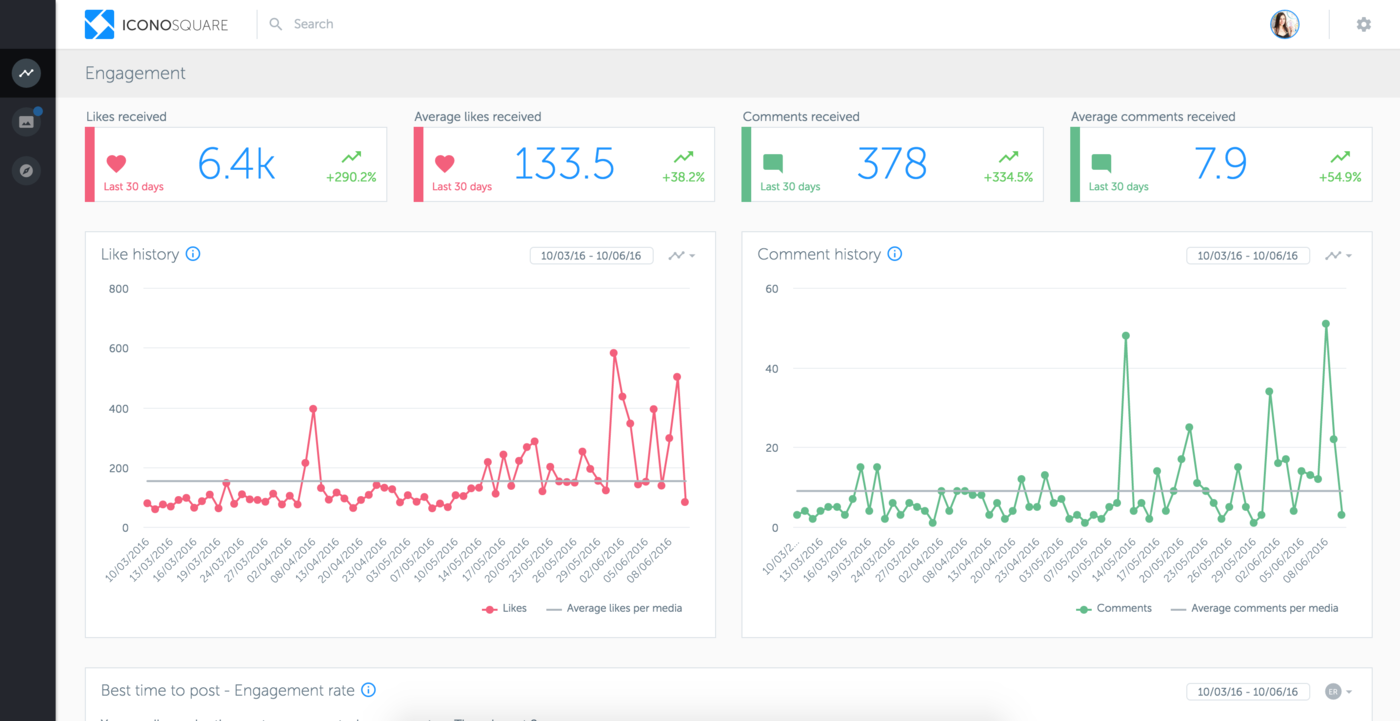Click the Best time to post title
The height and width of the screenshot is (721, 1400).
click(228, 690)
